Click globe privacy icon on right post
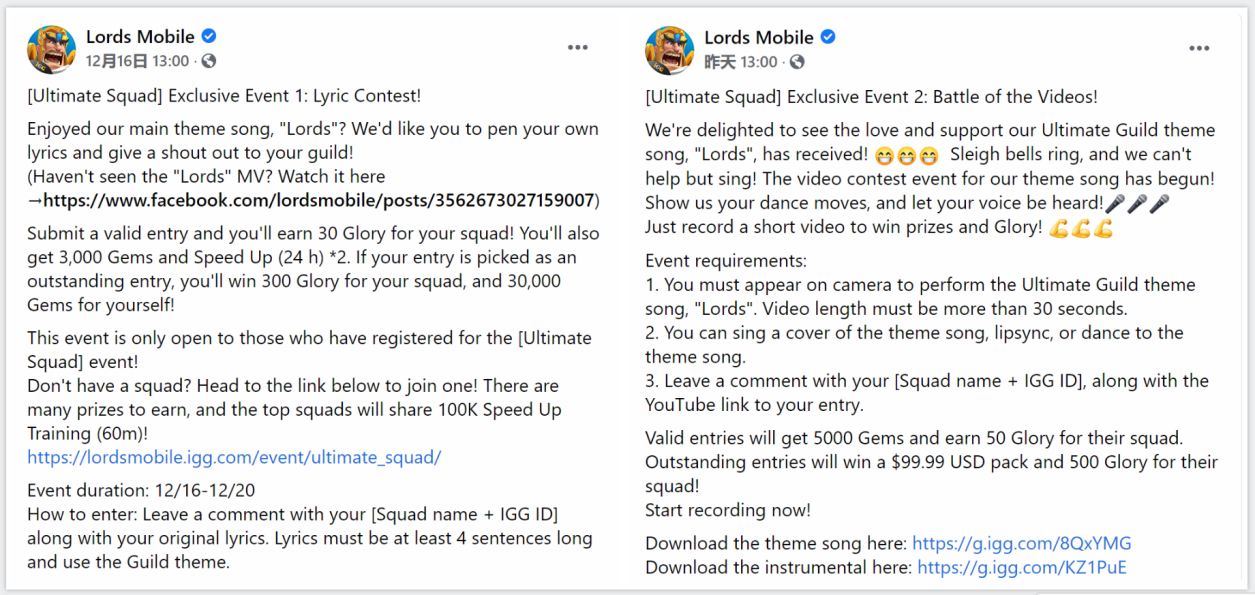 [797, 62]
